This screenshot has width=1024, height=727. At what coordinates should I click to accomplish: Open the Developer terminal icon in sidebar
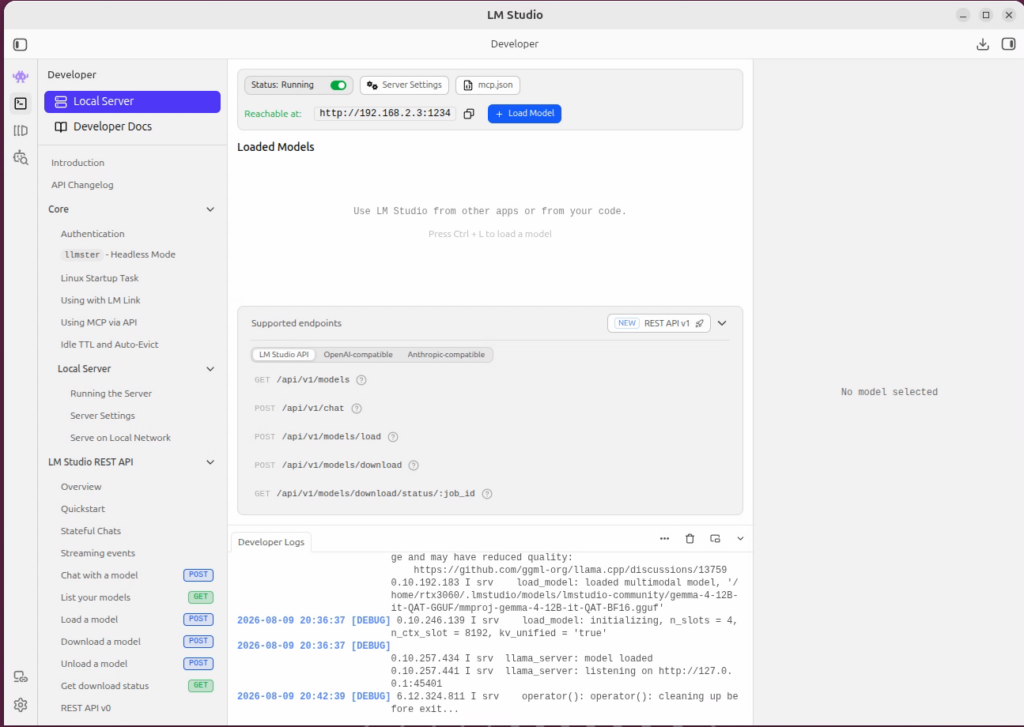[20, 103]
